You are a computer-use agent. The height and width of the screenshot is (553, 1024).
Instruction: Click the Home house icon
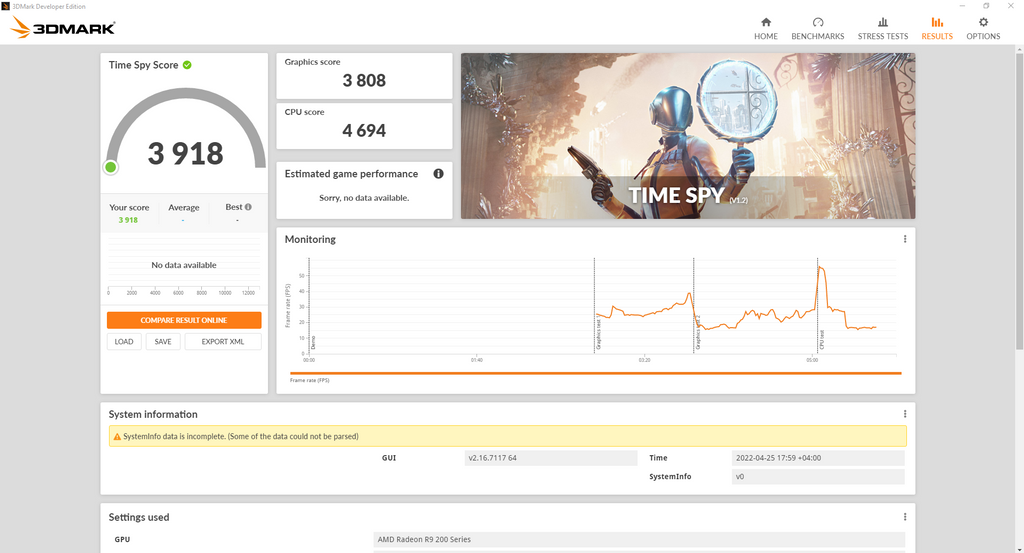(765, 22)
